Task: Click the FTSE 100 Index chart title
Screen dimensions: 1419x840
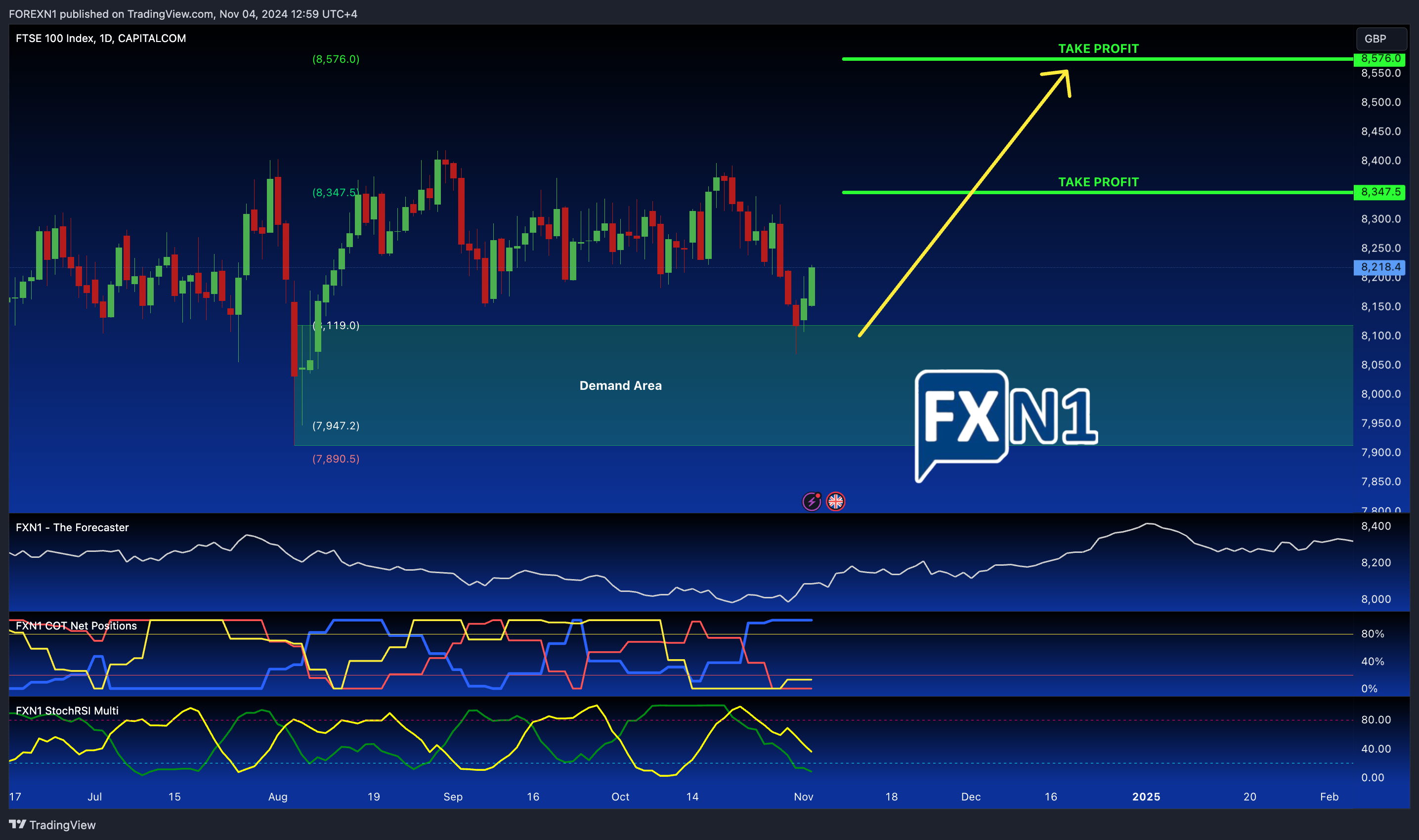Action: pyautogui.click(x=101, y=38)
